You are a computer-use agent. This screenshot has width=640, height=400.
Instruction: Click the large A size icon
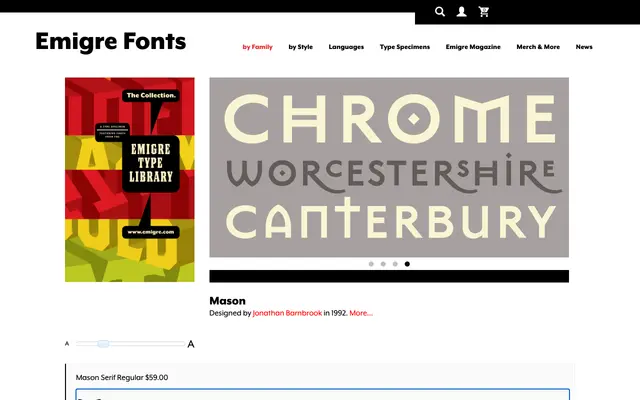coord(191,344)
